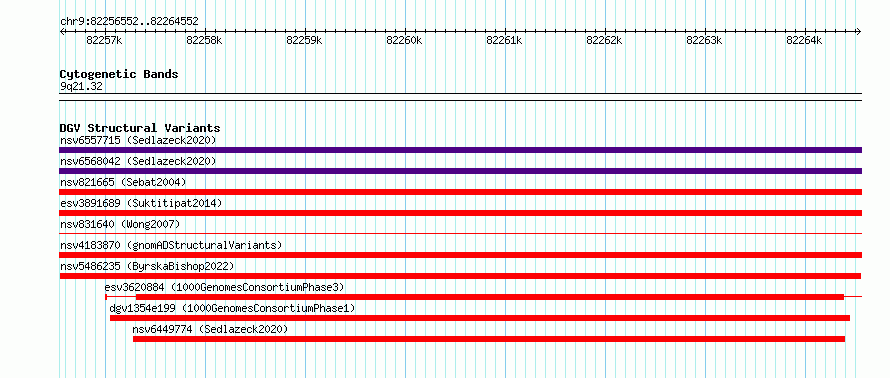Viewport: 890px width, 378px height.
Task: Click nsv6449774 (Sedlazeck2020) label
Action: tap(210, 329)
